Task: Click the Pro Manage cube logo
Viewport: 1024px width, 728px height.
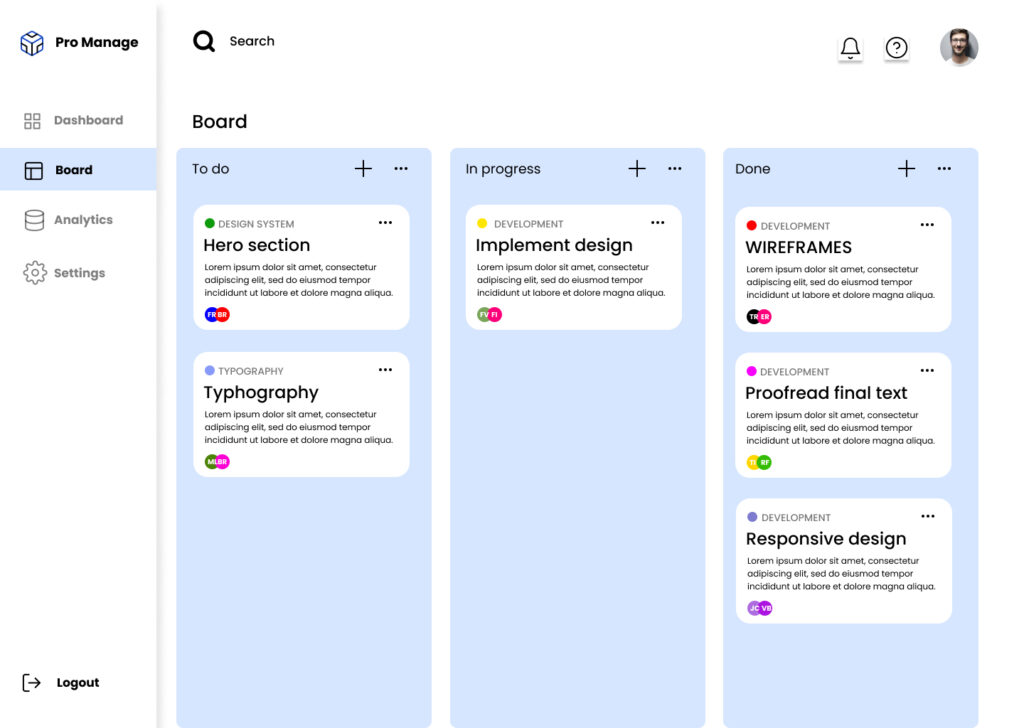Action: 32,43
